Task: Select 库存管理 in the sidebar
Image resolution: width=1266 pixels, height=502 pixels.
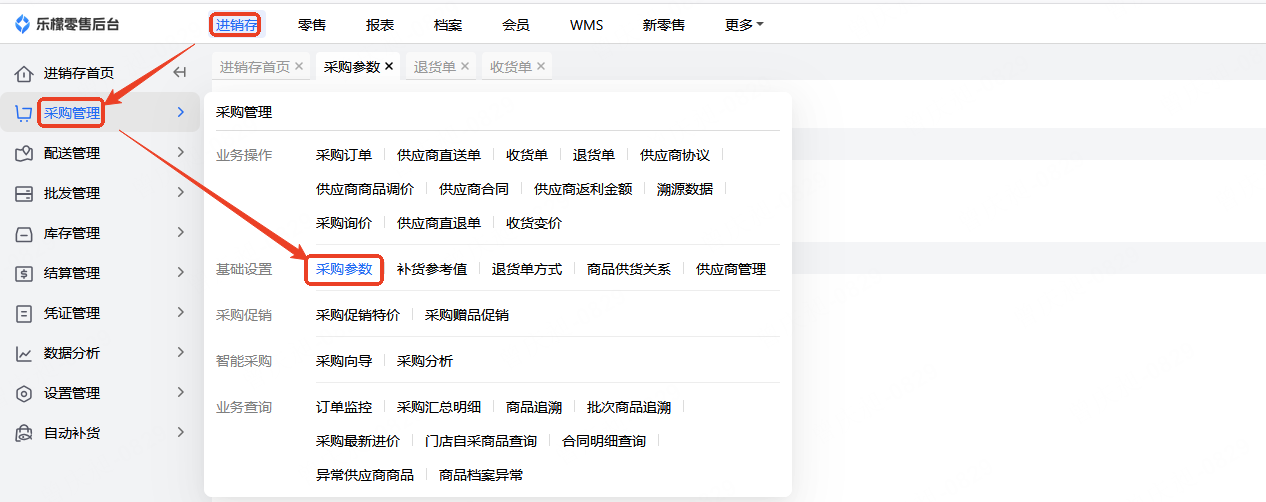Action: pyautogui.click(x=72, y=233)
